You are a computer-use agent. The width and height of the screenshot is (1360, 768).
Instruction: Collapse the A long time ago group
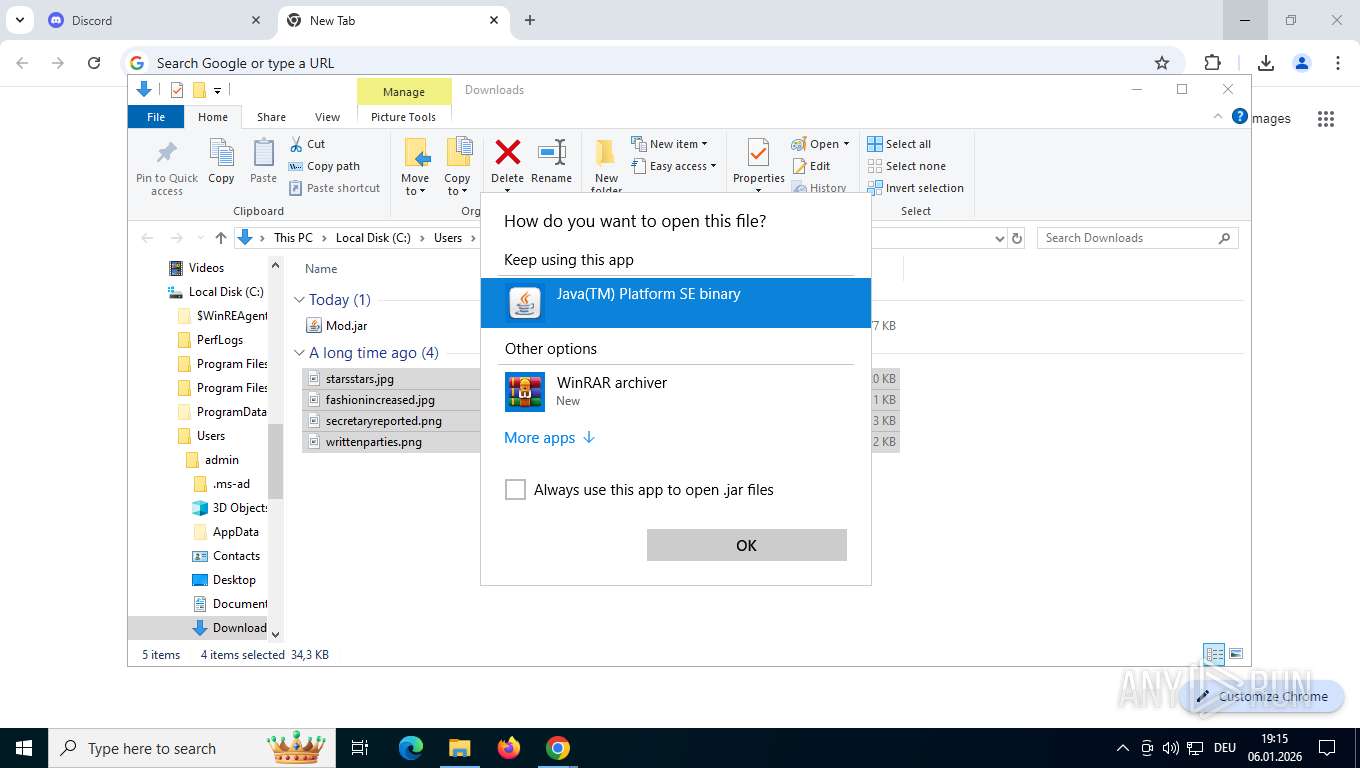[x=299, y=353]
